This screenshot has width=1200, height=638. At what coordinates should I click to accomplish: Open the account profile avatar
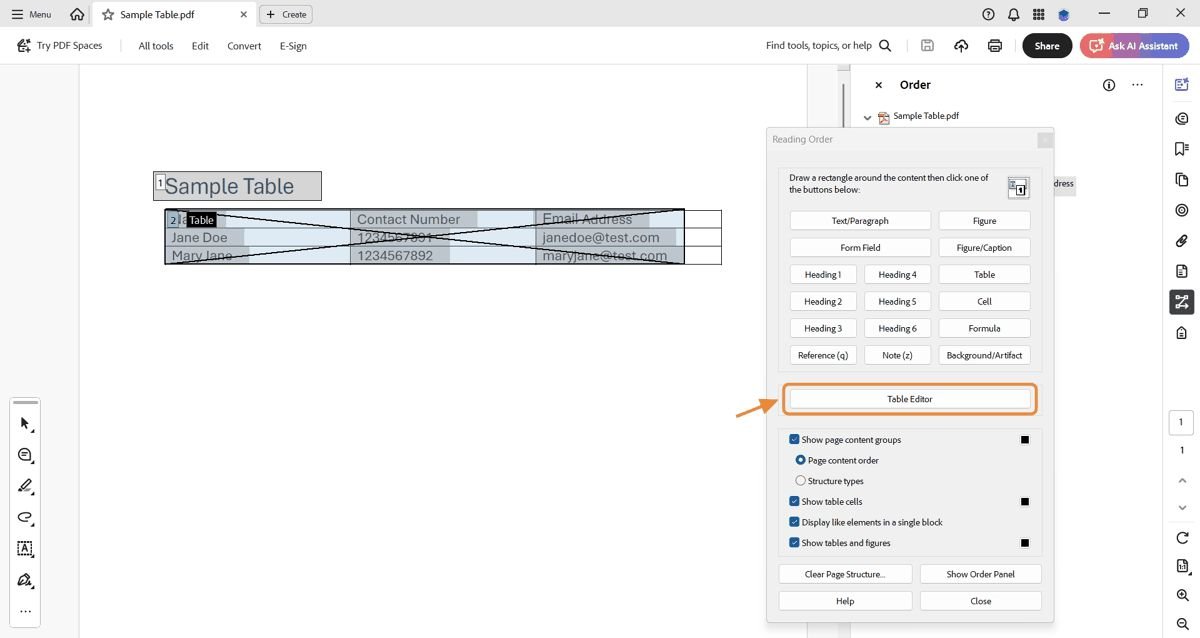click(1064, 14)
